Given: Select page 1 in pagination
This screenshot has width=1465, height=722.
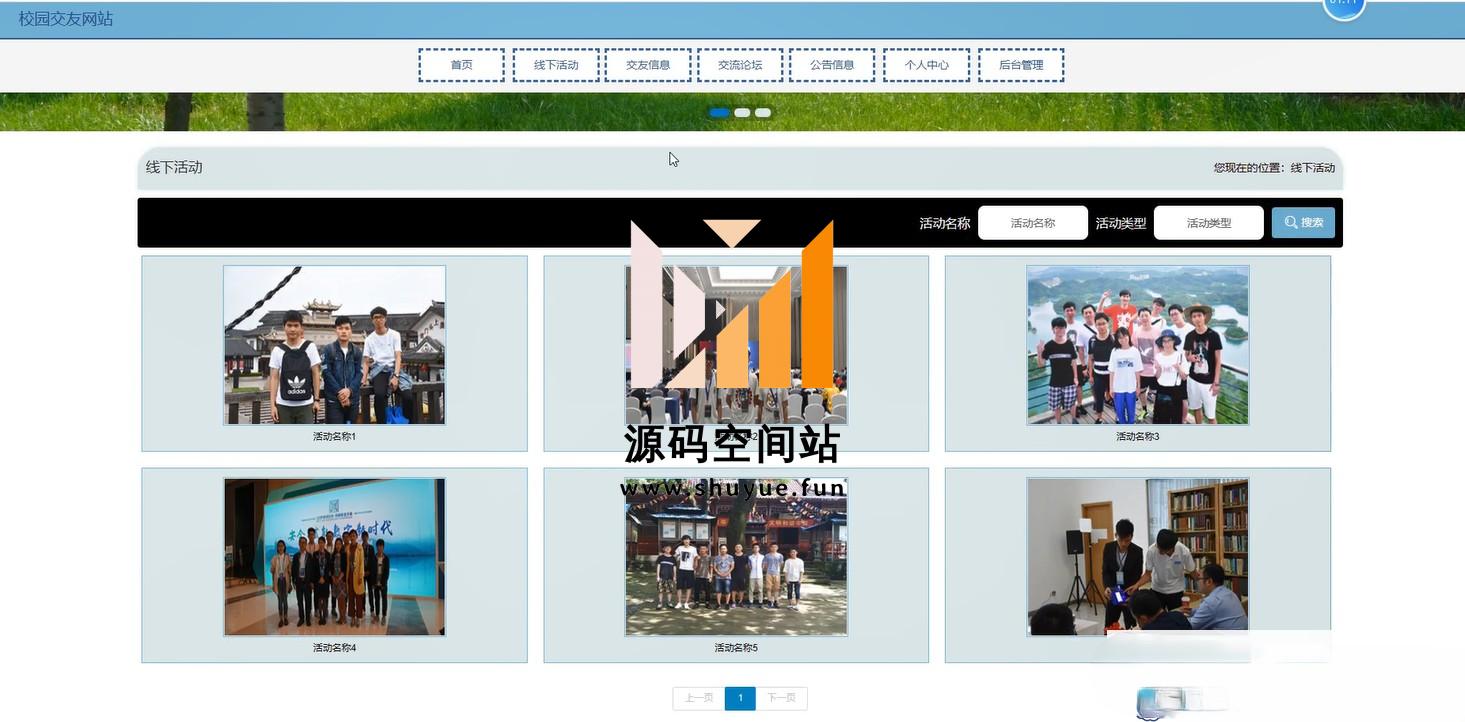Looking at the screenshot, I should click(x=740, y=698).
